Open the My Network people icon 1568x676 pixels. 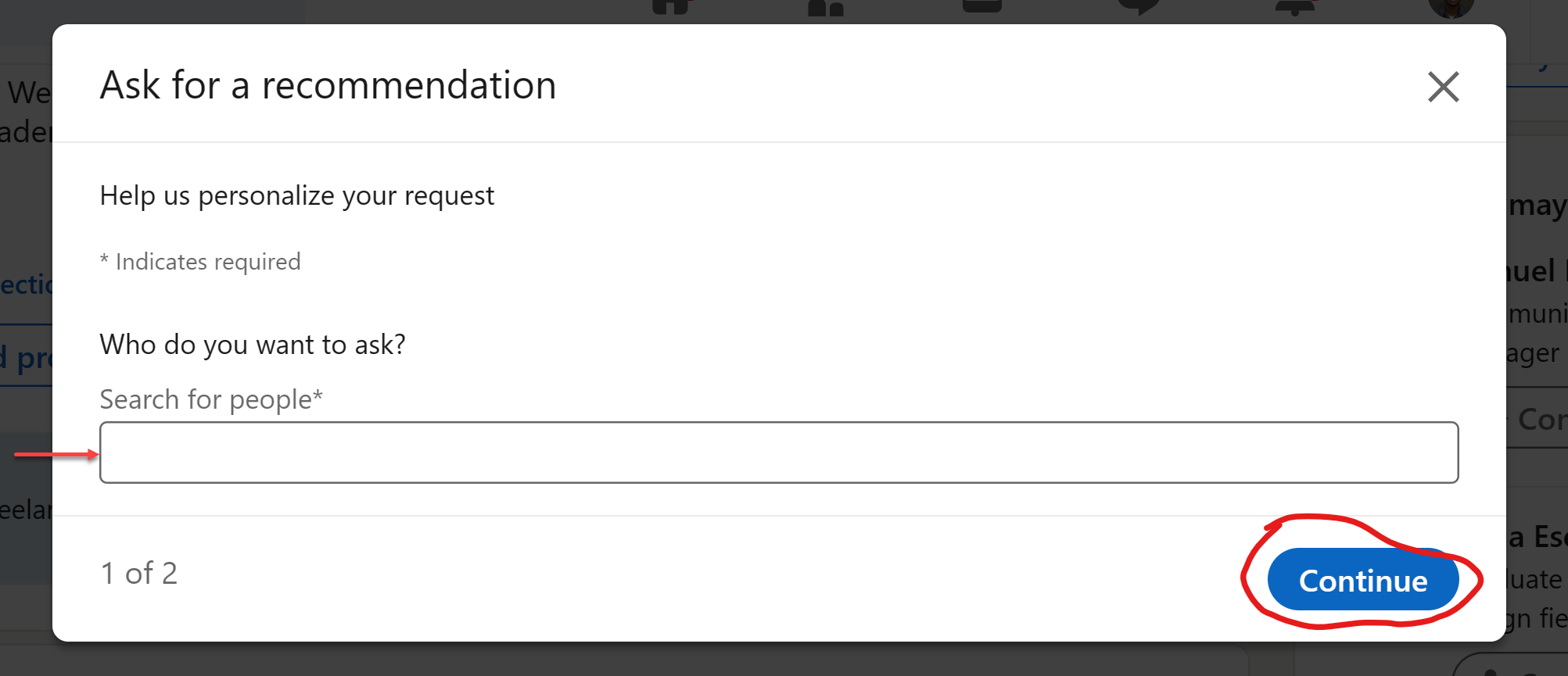(x=826, y=8)
